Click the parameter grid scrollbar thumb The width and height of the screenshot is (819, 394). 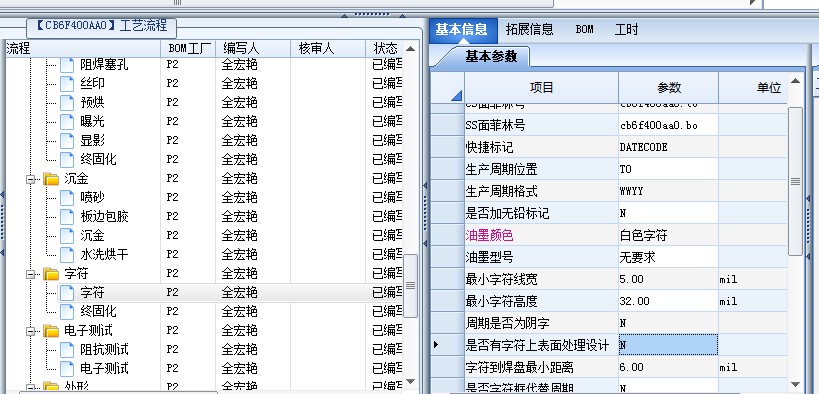(x=795, y=181)
